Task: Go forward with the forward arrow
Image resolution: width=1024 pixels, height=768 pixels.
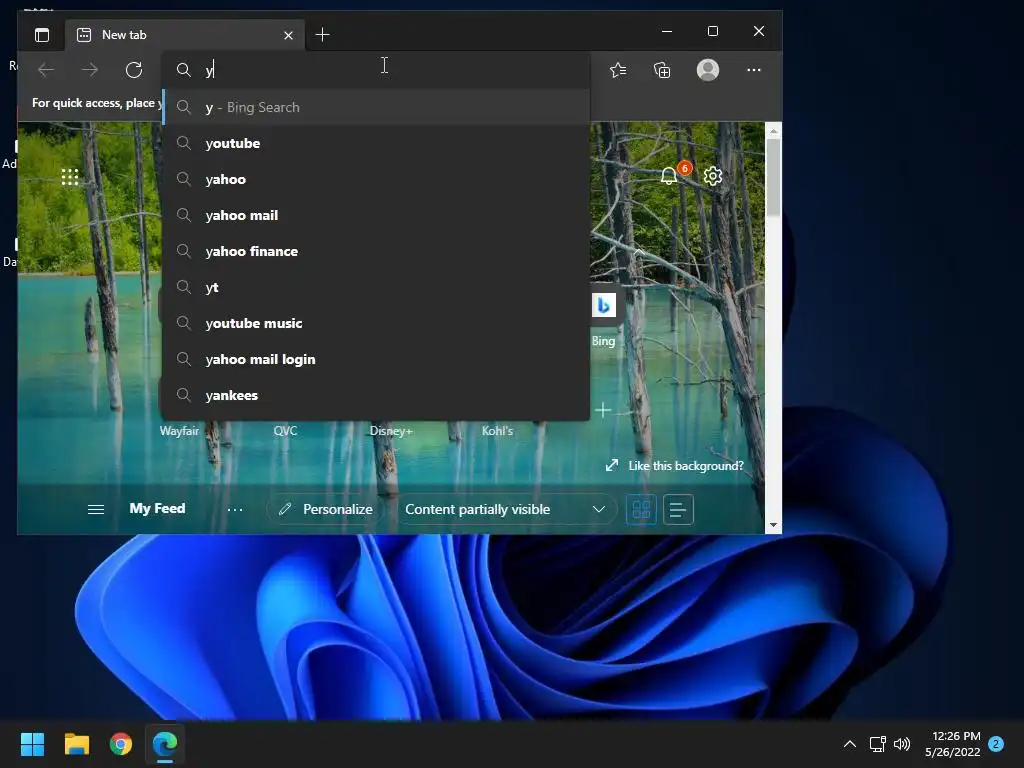Action: click(90, 70)
